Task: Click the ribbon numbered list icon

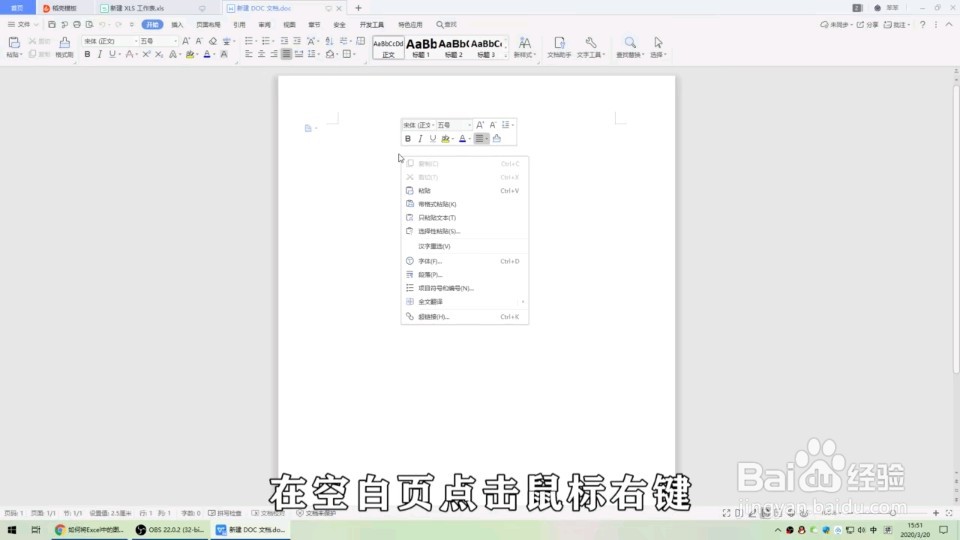Action: point(265,41)
